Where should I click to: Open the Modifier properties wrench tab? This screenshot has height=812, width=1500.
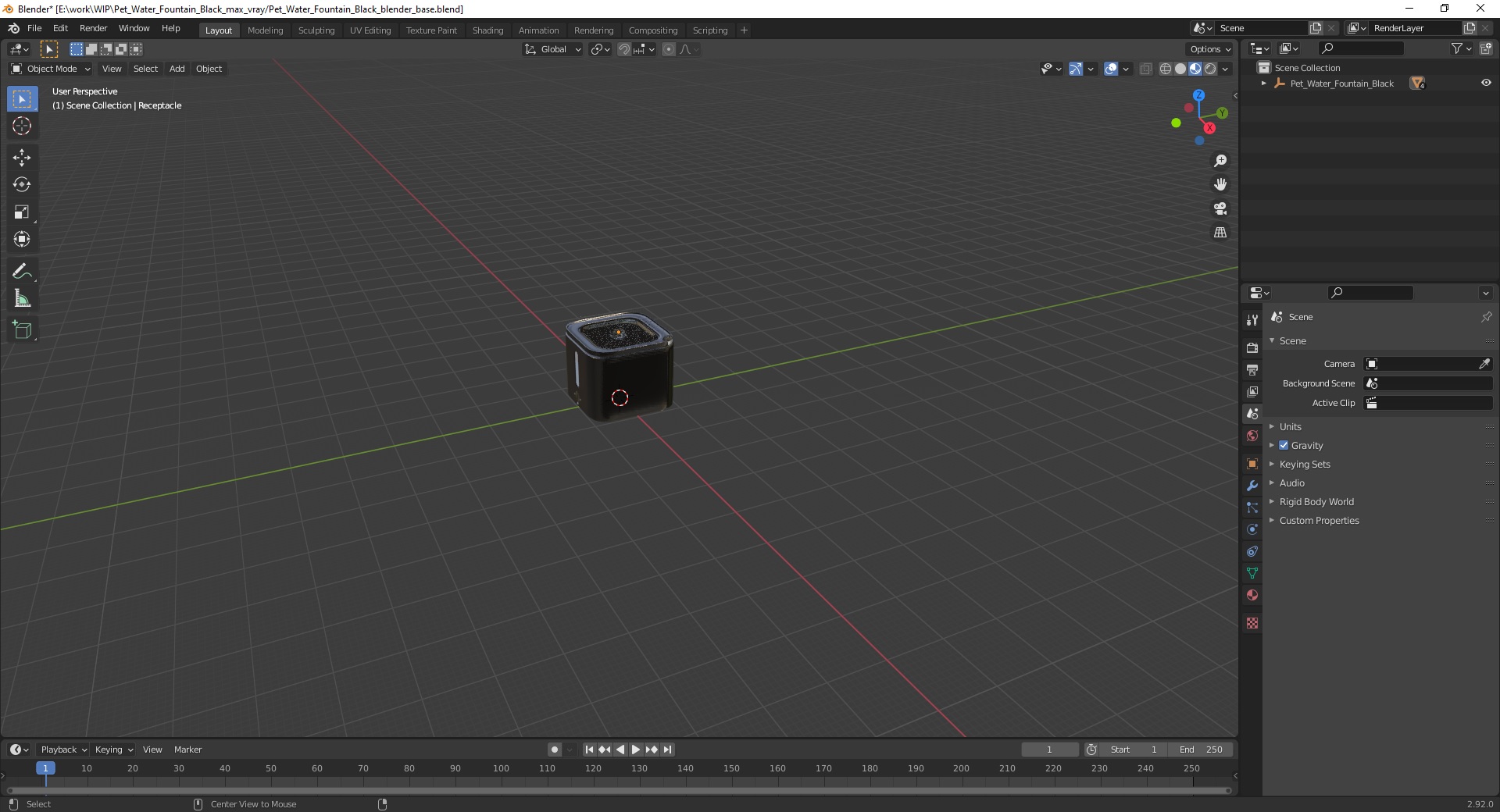1252,486
